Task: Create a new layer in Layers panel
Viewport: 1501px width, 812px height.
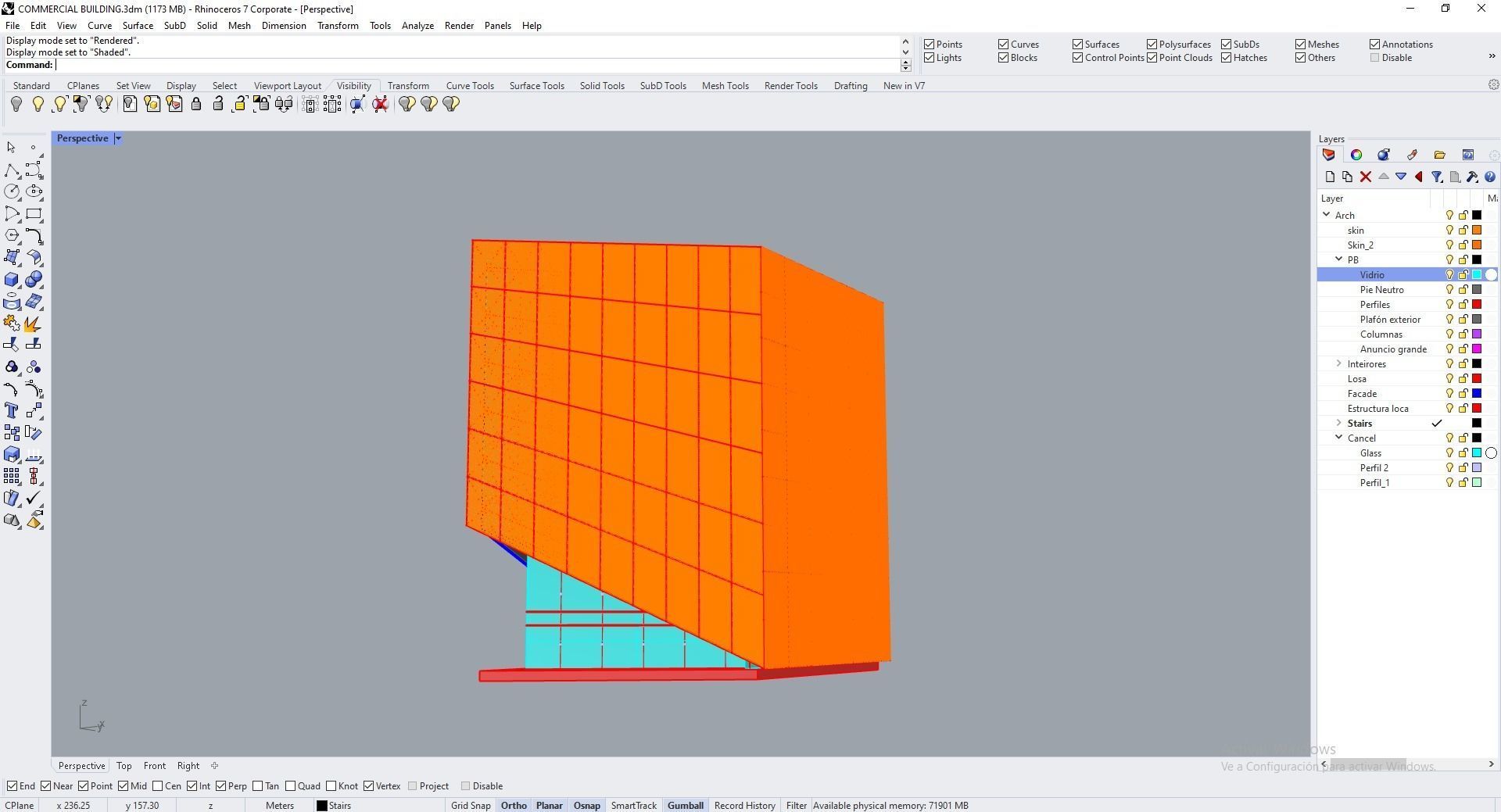Action: point(1330,177)
